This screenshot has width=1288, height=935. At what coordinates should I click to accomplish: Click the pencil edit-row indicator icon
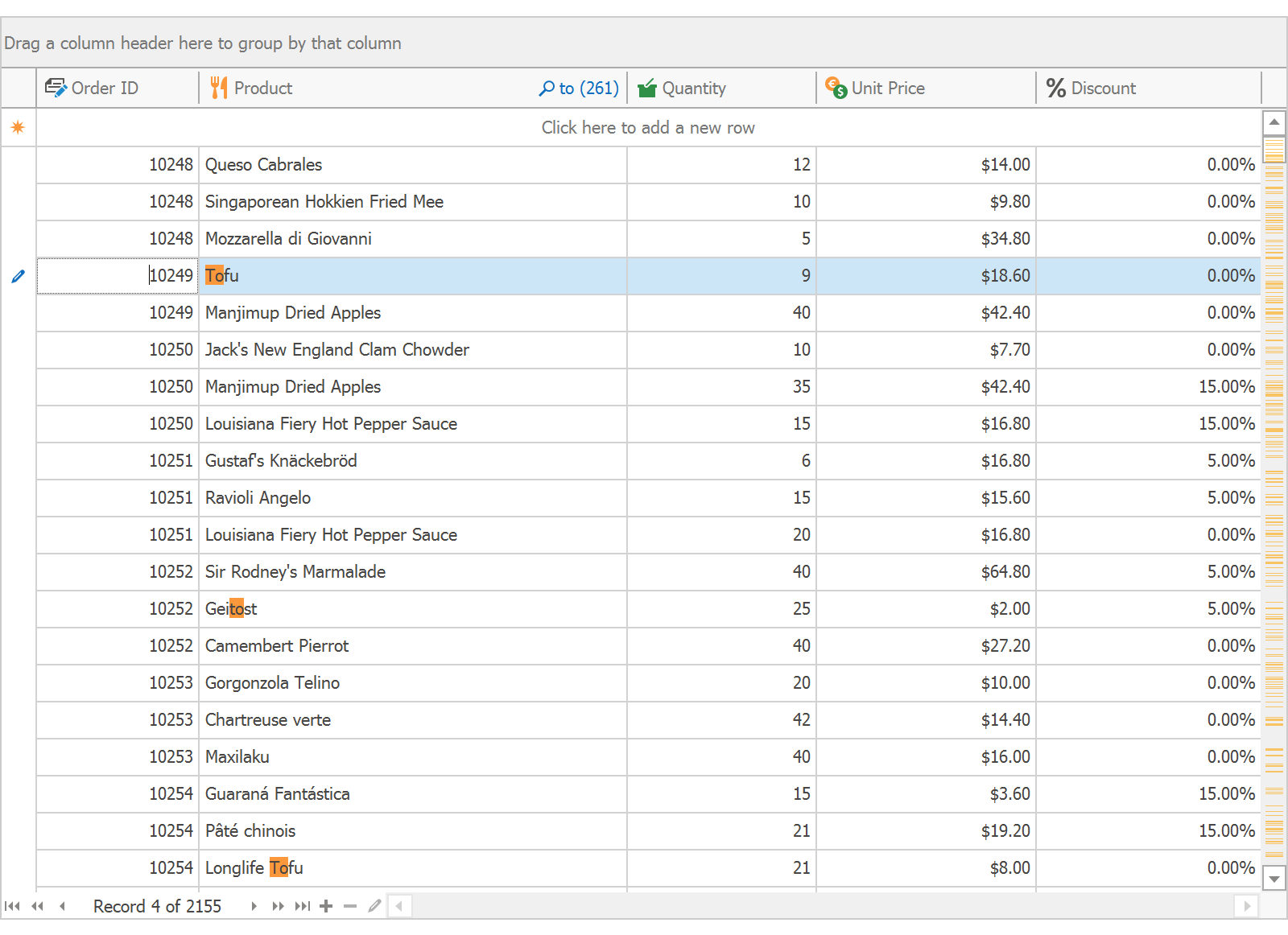[18, 276]
